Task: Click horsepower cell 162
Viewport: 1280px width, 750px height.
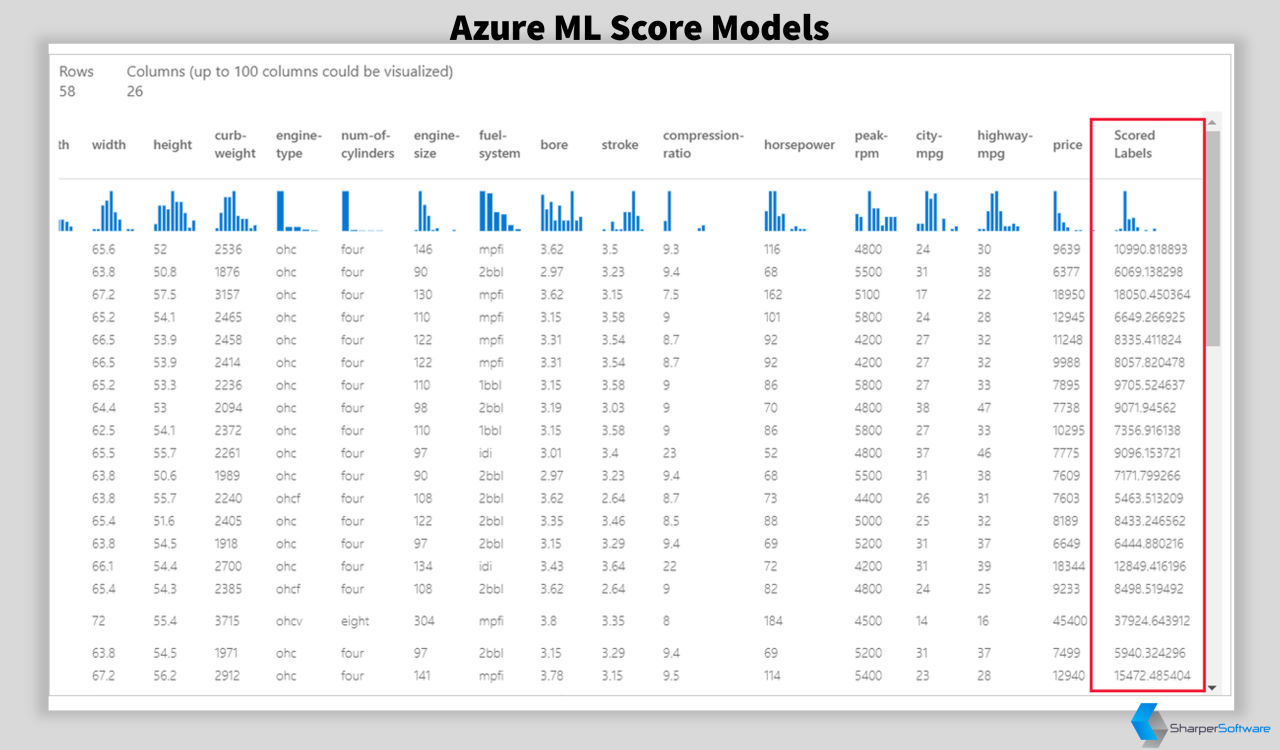Action: pyautogui.click(x=772, y=295)
